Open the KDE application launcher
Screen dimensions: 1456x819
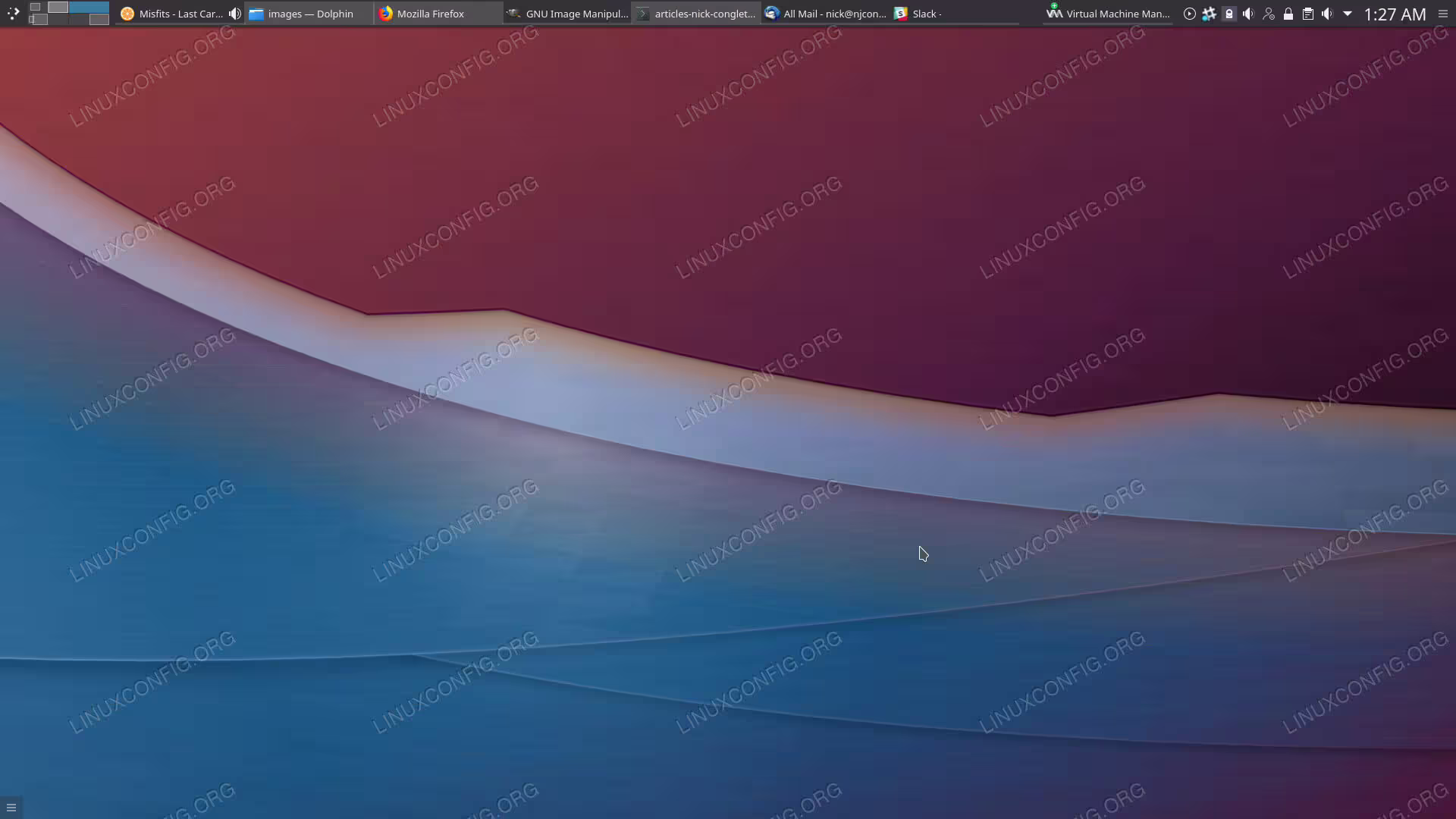click(13, 13)
